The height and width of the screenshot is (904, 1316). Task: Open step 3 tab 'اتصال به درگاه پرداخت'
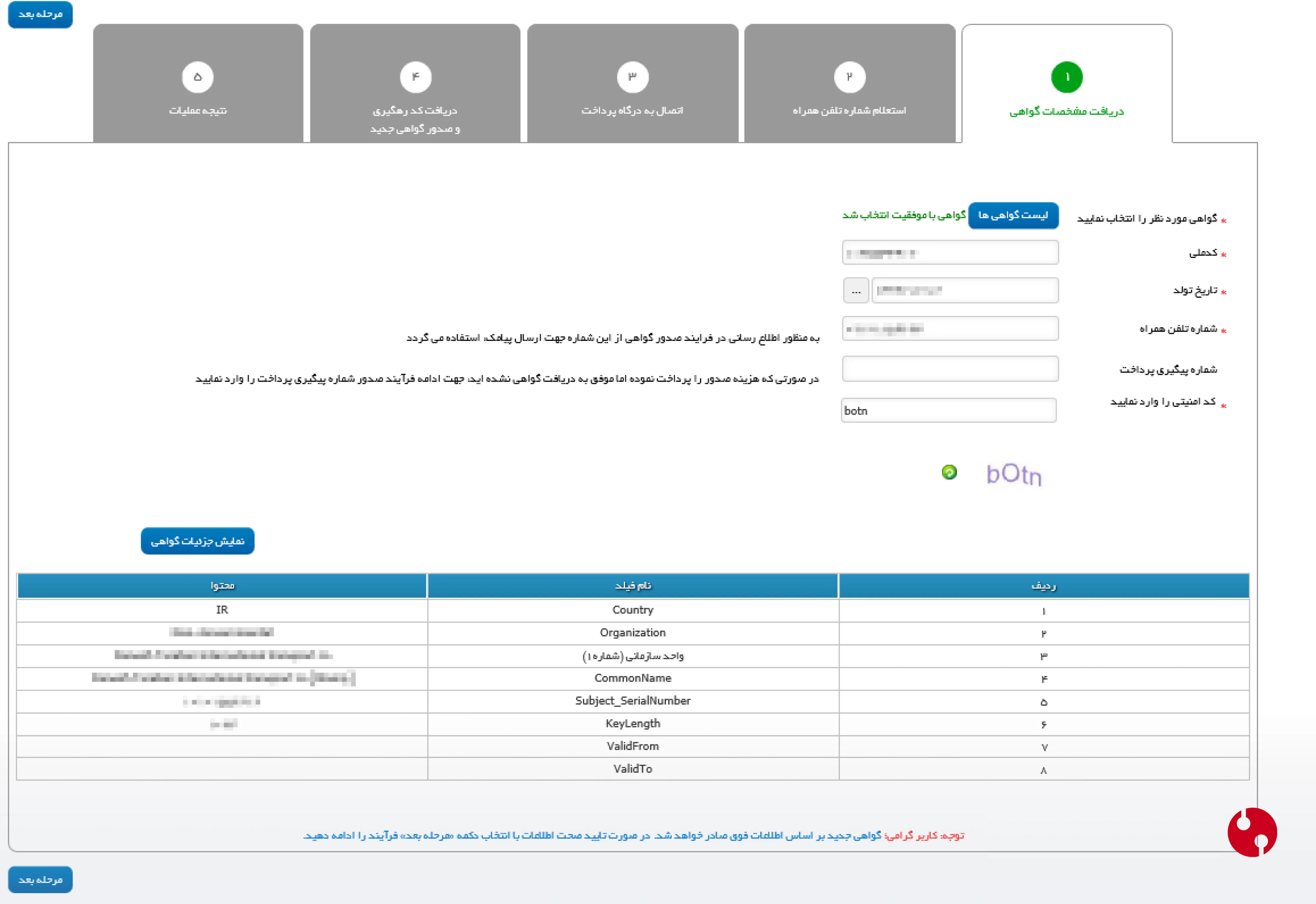tap(632, 83)
